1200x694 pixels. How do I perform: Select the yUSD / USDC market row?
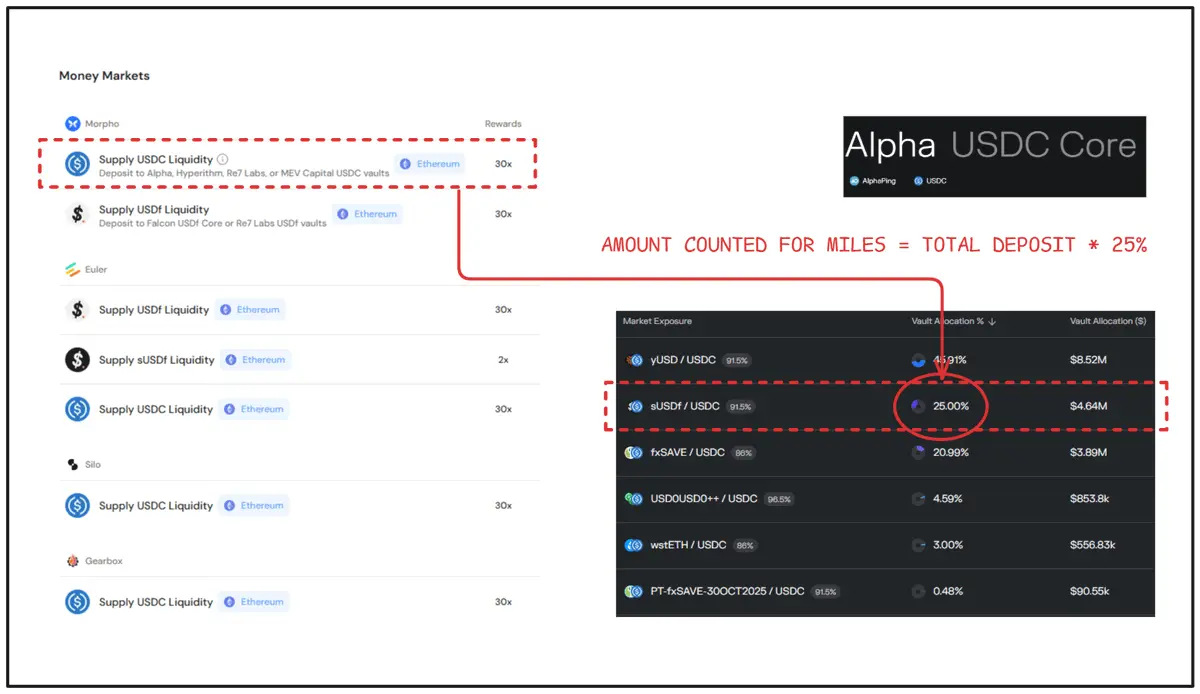pyautogui.click(x=885, y=360)
